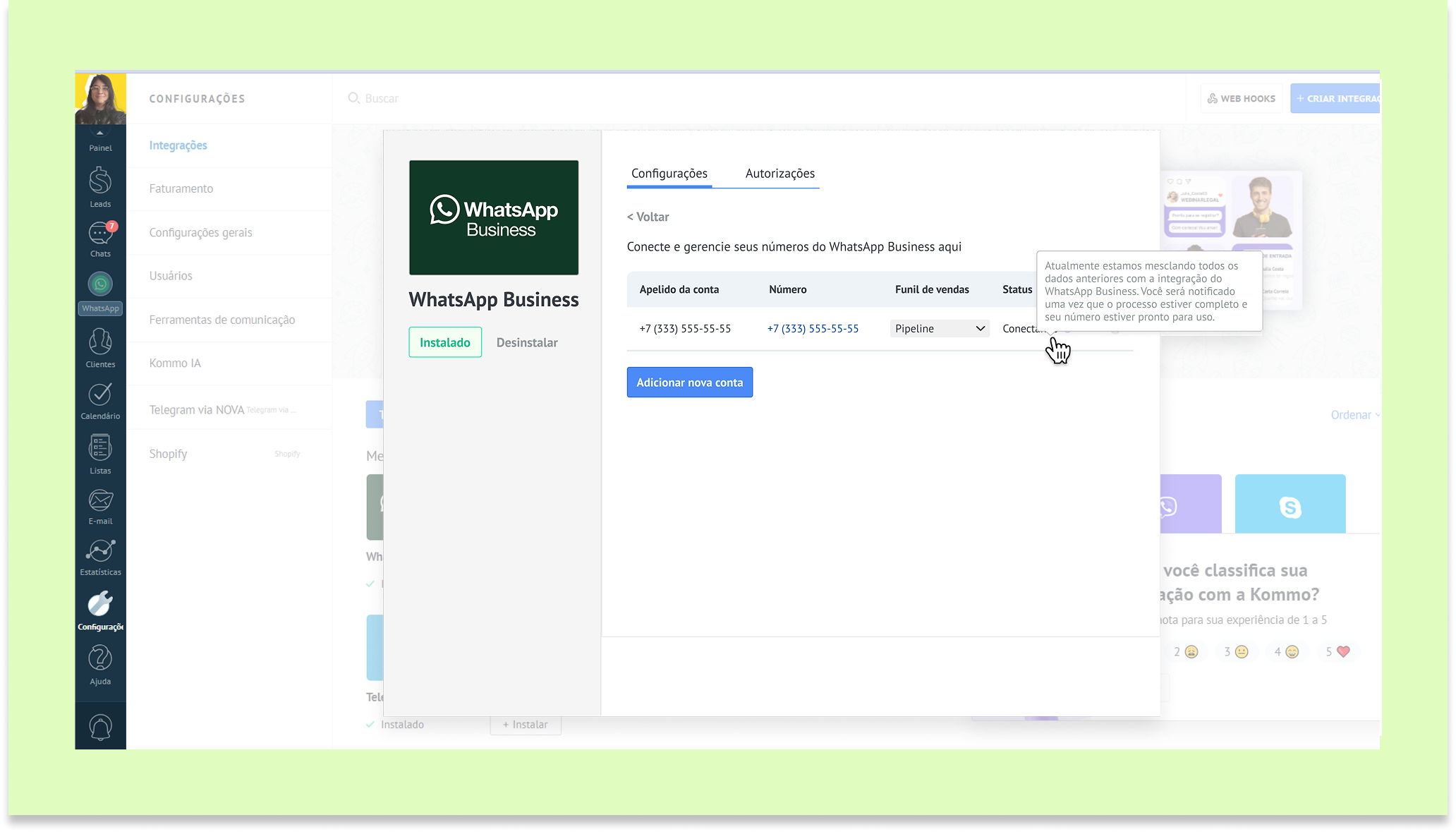Click the Criar Integração button
Image resolution: width=1456 pixels, height=832 pixels.
1335,99
